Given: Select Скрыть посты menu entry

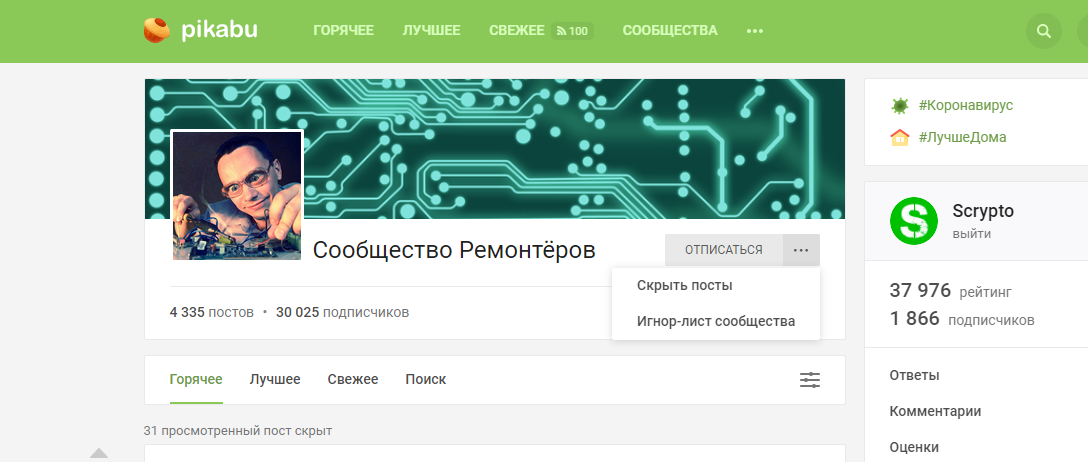Looking at the screenshot, I should point(715,285).
